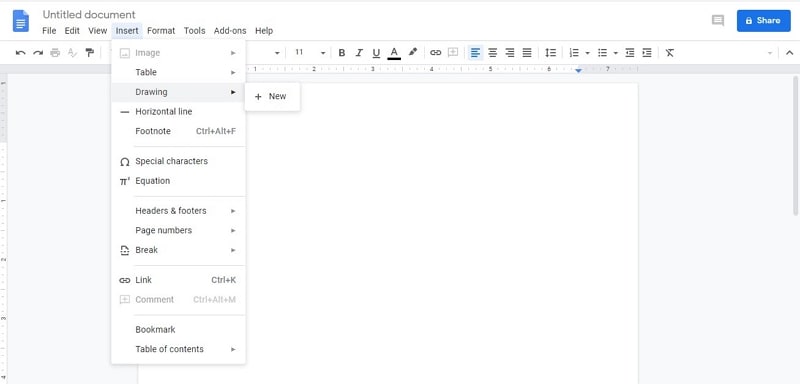
Task: Select Right align
Action: coord(510,53)
